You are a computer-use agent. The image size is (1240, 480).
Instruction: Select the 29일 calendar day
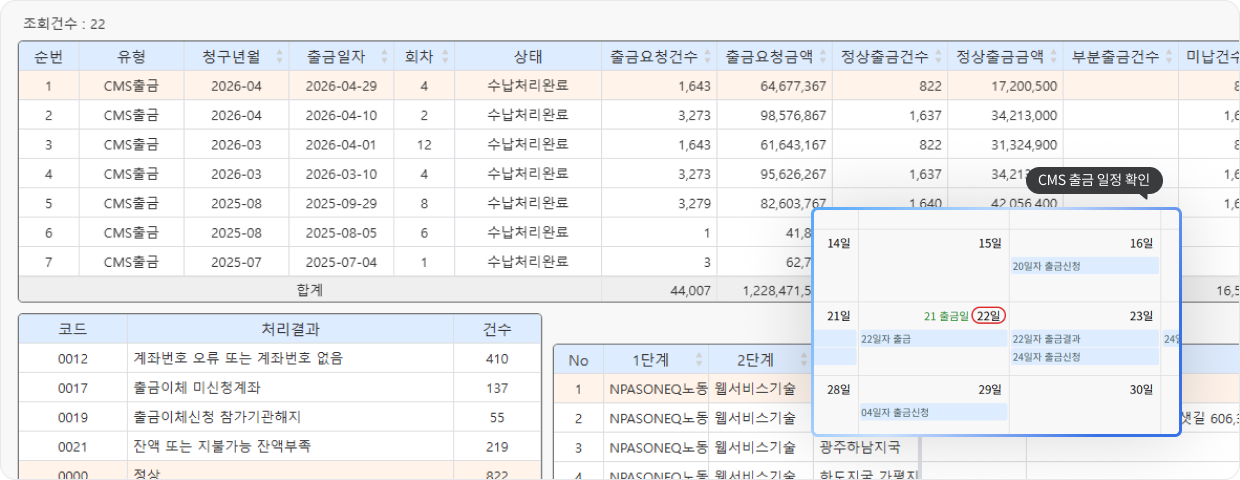pyautogui.click(x=990, y=389)
